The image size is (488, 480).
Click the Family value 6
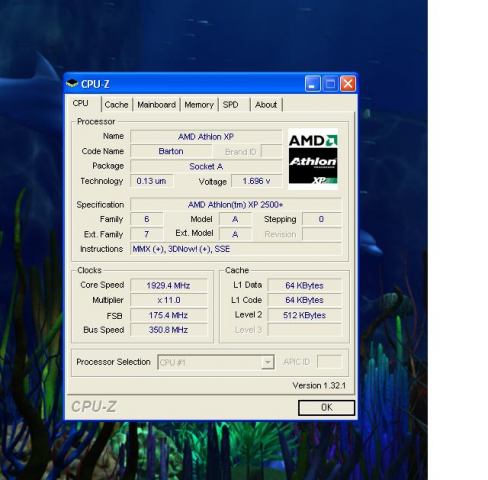click(x=147, y=219)
